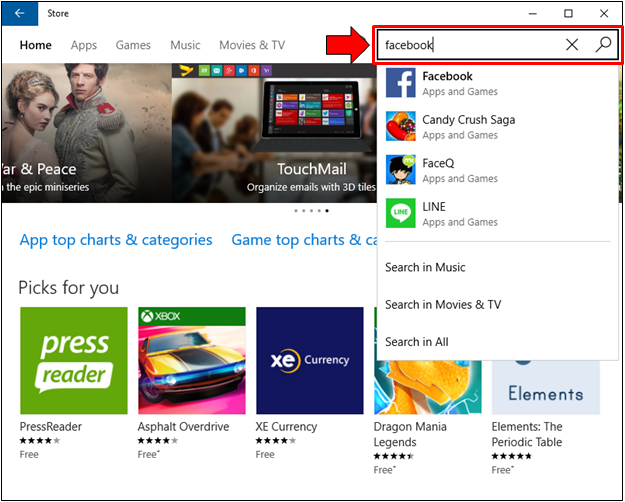Select Search in All option
This screenshot has width=625, height=502.
pos(417,342)
